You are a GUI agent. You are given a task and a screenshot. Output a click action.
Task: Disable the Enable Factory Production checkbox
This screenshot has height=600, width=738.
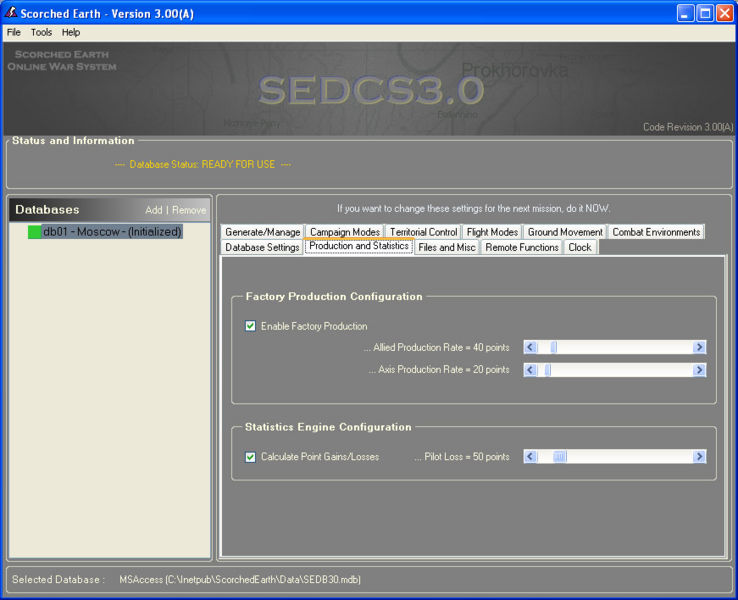click(251, 326)
